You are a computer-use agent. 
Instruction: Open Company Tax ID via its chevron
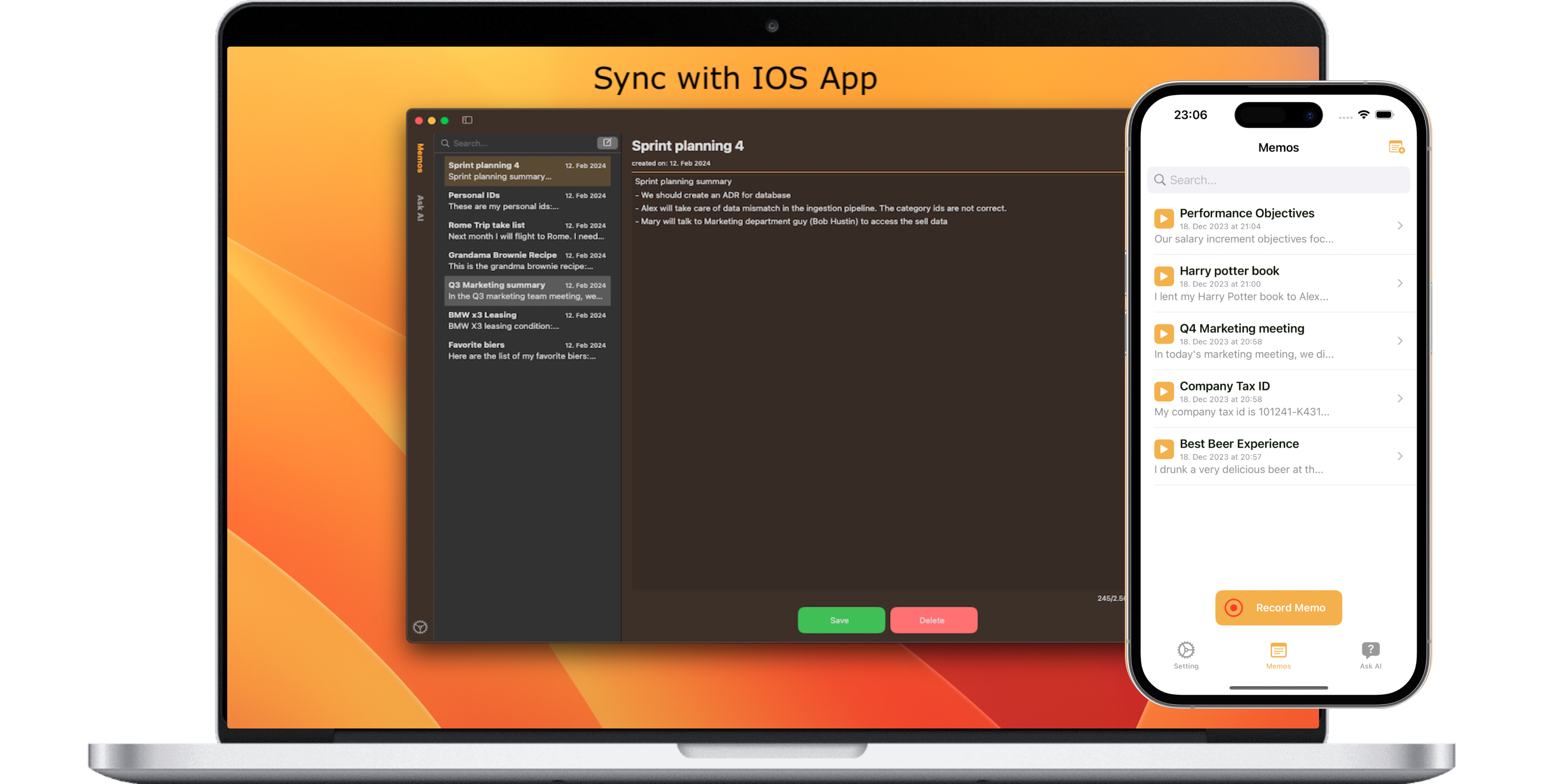1400,398
